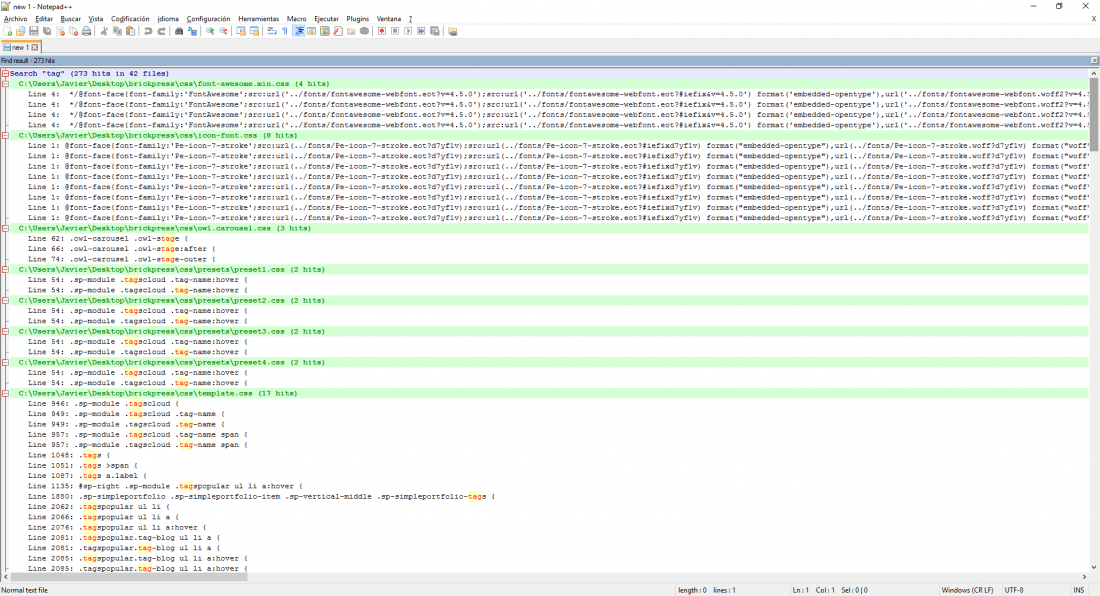Collapse preset2.css results group
Image resolution: width=1100 pixels, height=596 pixels.
[5, 300]
